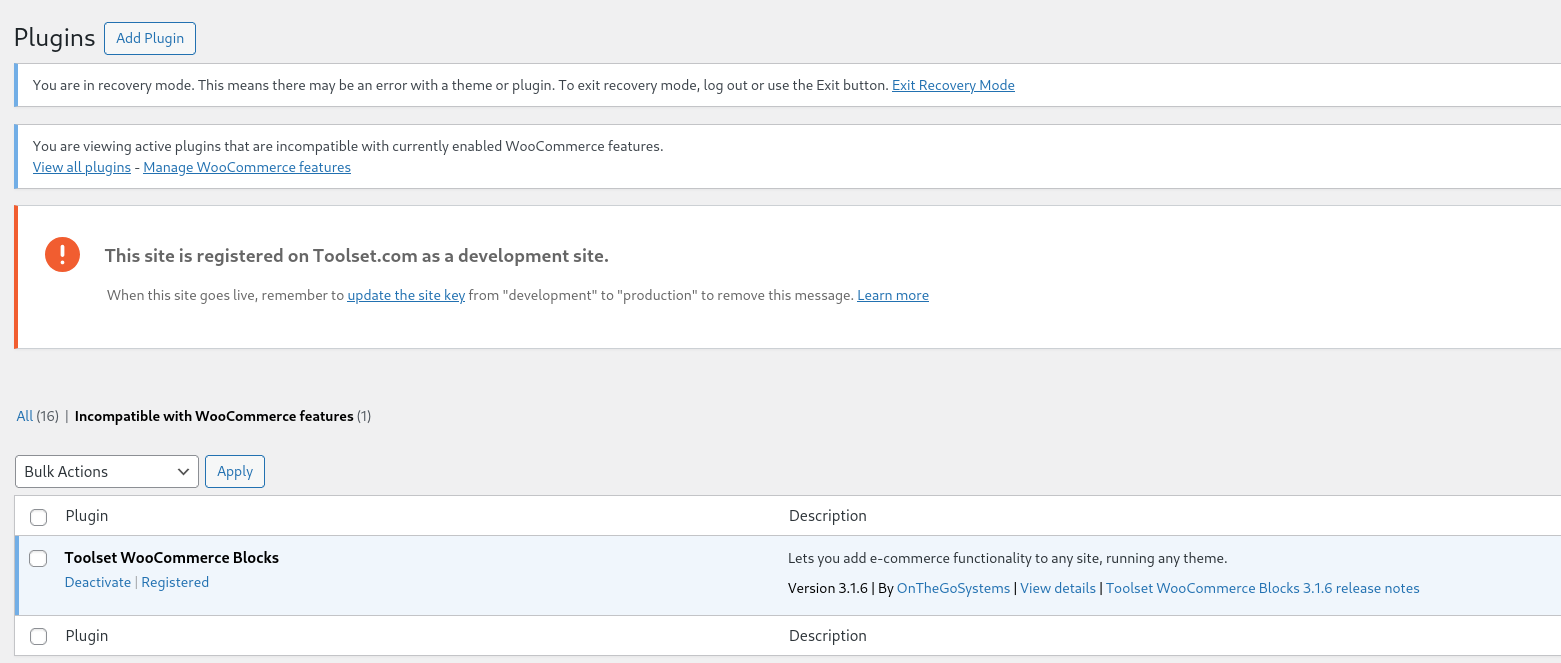Deactivate the Toolset WooCommerce Blocks plugin
This screenshot has width=1561, height=663.
(98, 583)
